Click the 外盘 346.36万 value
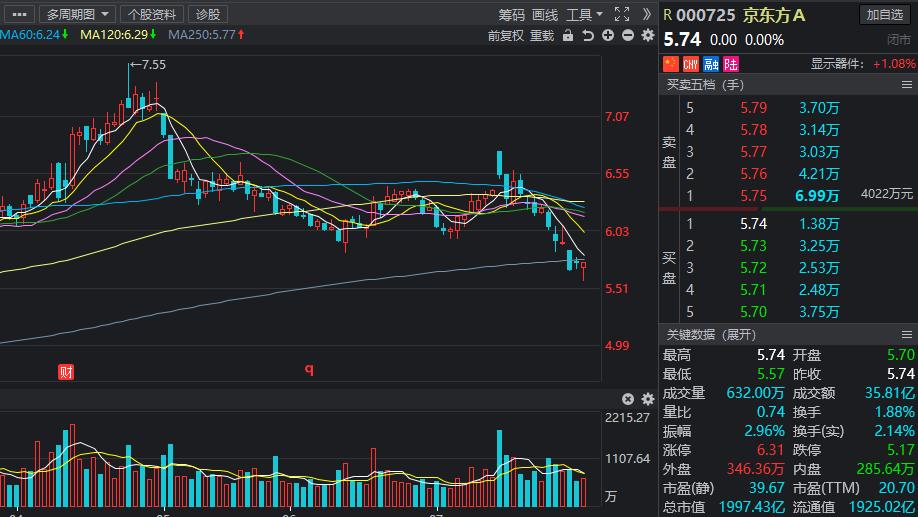 point(755,469)
